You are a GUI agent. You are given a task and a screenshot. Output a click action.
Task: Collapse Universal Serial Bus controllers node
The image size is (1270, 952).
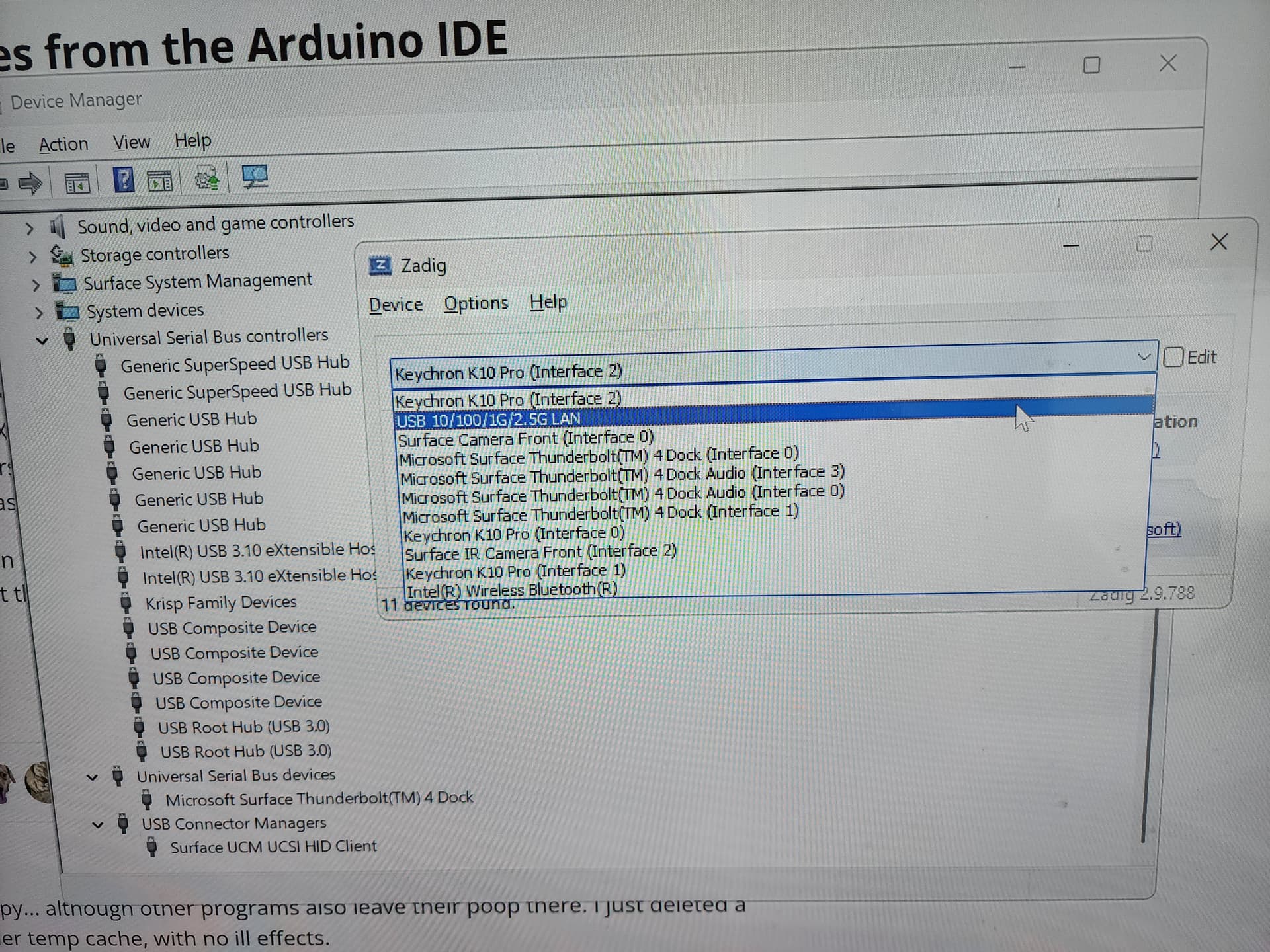pos(42,341)
